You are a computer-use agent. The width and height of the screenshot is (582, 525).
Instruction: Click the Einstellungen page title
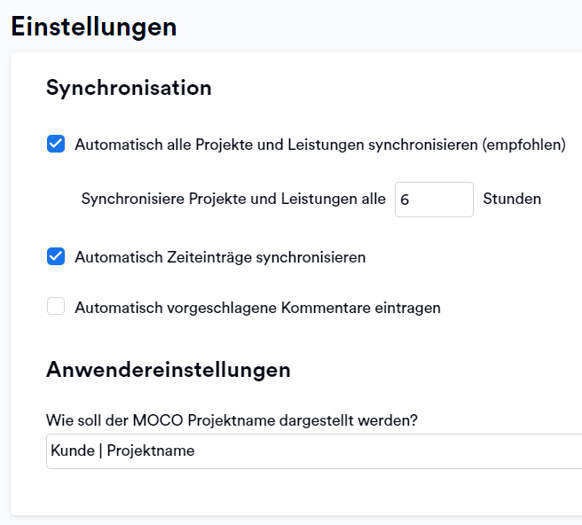point(94,27)
